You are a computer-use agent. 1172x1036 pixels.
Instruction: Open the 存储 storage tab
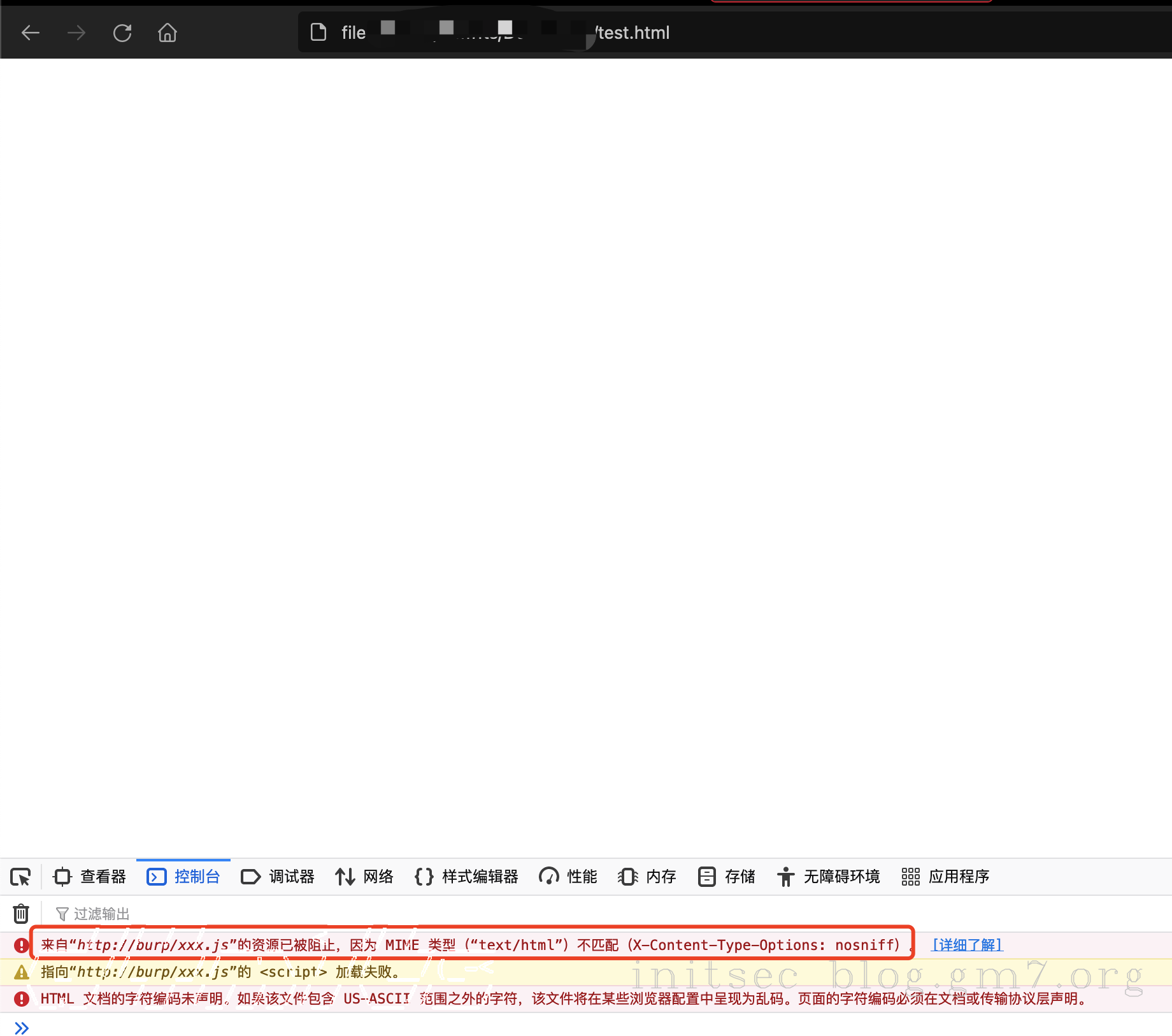pyautogui.click(x=727, y=877)
